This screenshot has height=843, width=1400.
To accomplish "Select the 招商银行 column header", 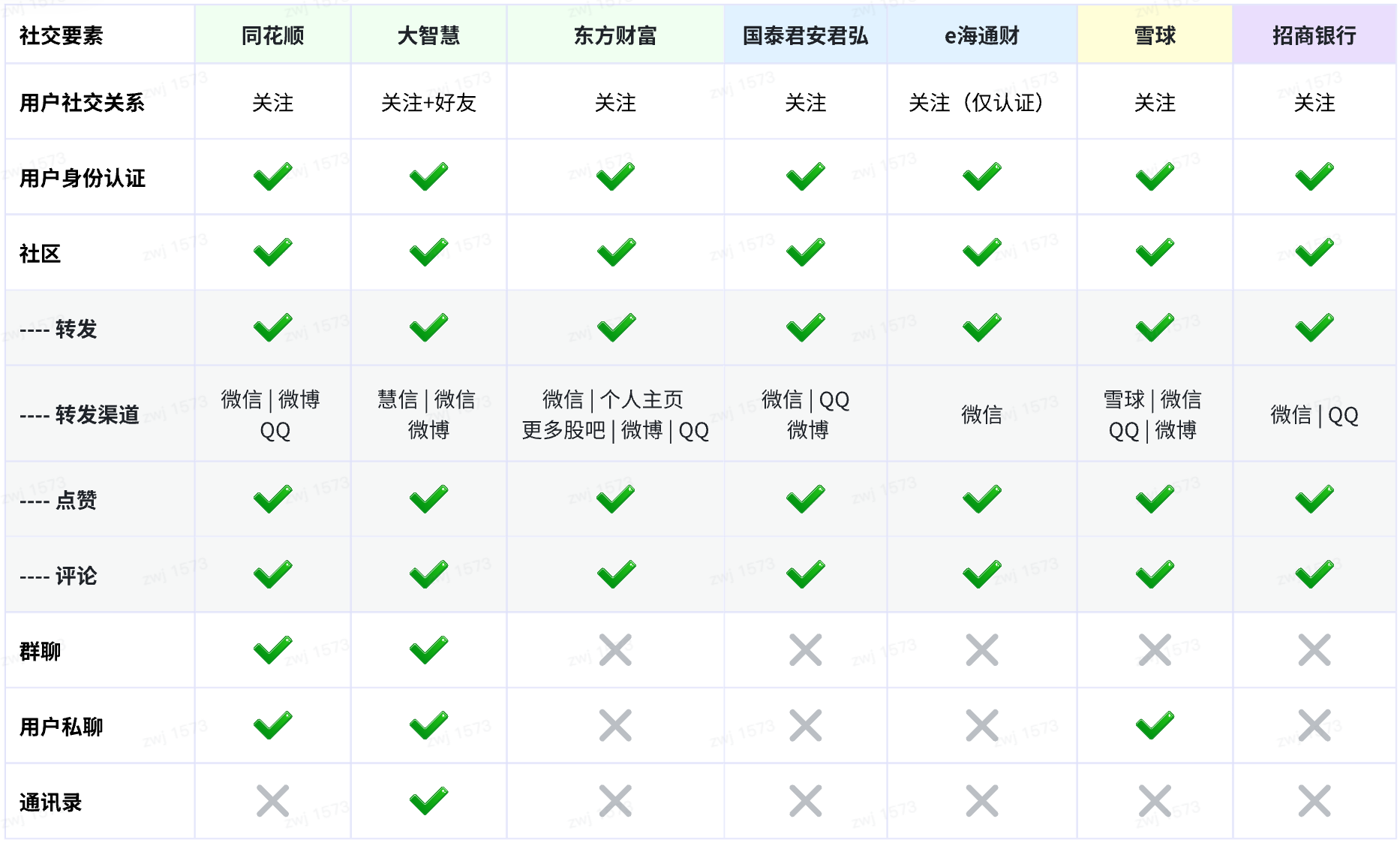I will click(x=1314, y=35).
